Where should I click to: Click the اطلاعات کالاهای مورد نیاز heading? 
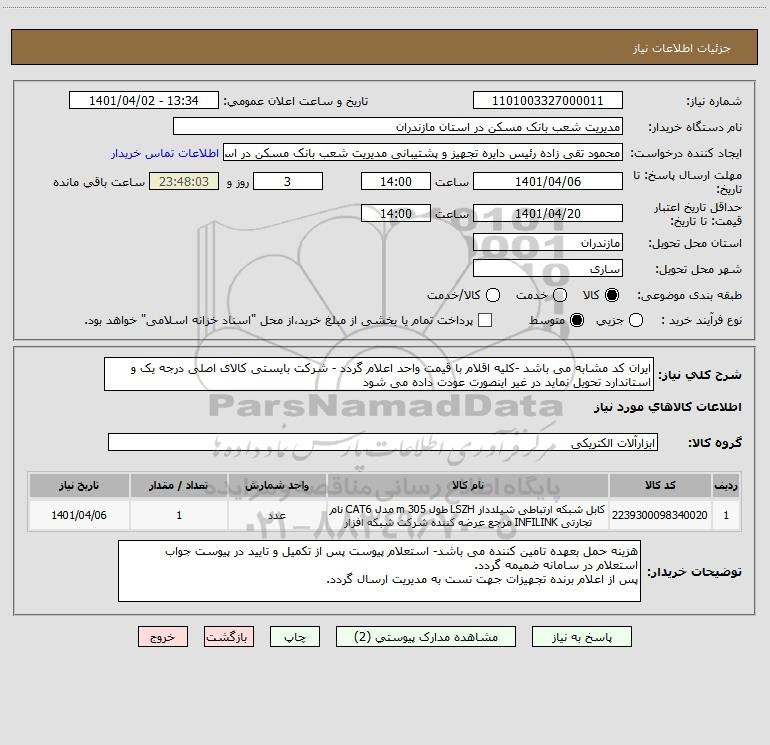pyautogui.click(x=667, y=407)
